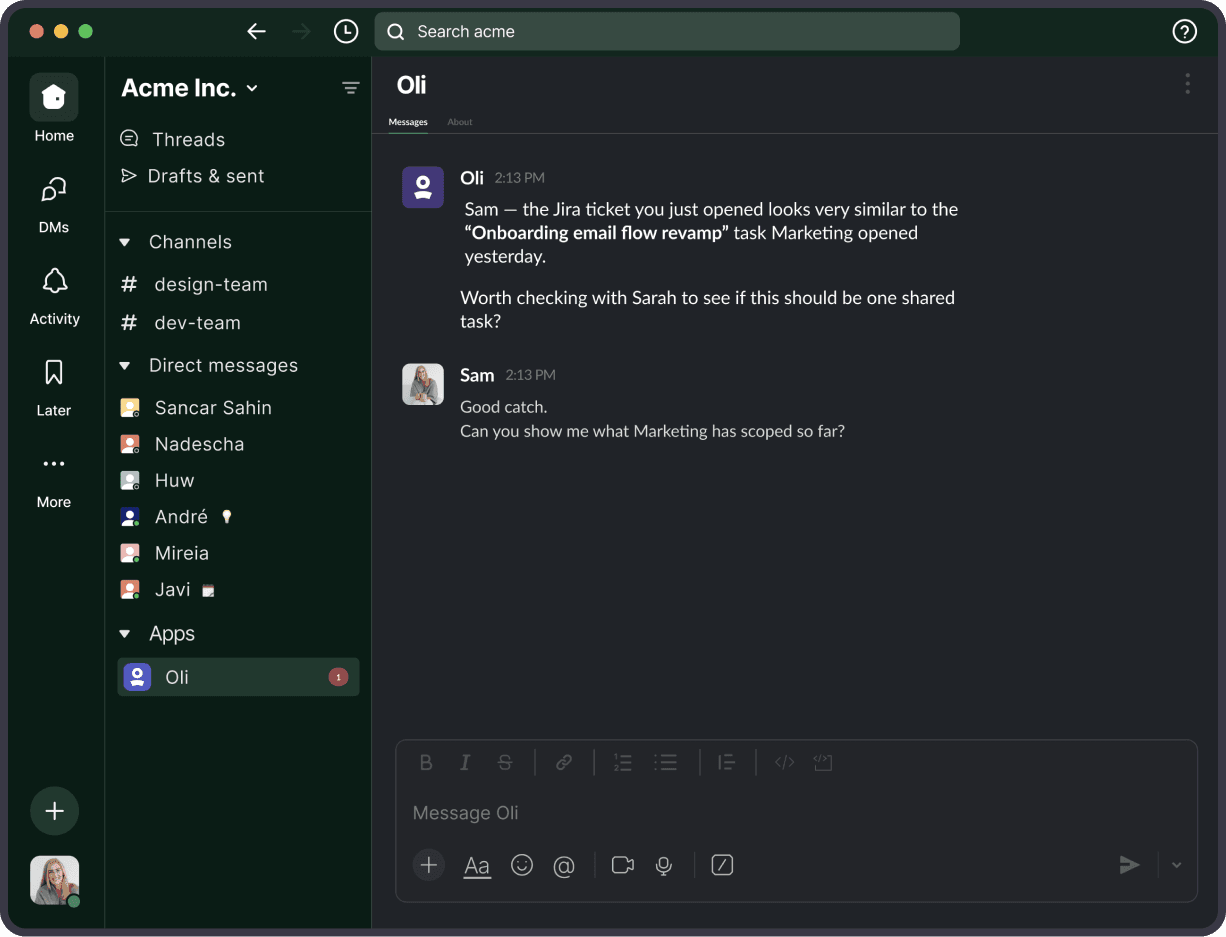Collapse the Channels section
The height and width of the screenshot is (937, 1226).
tap(125, 242)
